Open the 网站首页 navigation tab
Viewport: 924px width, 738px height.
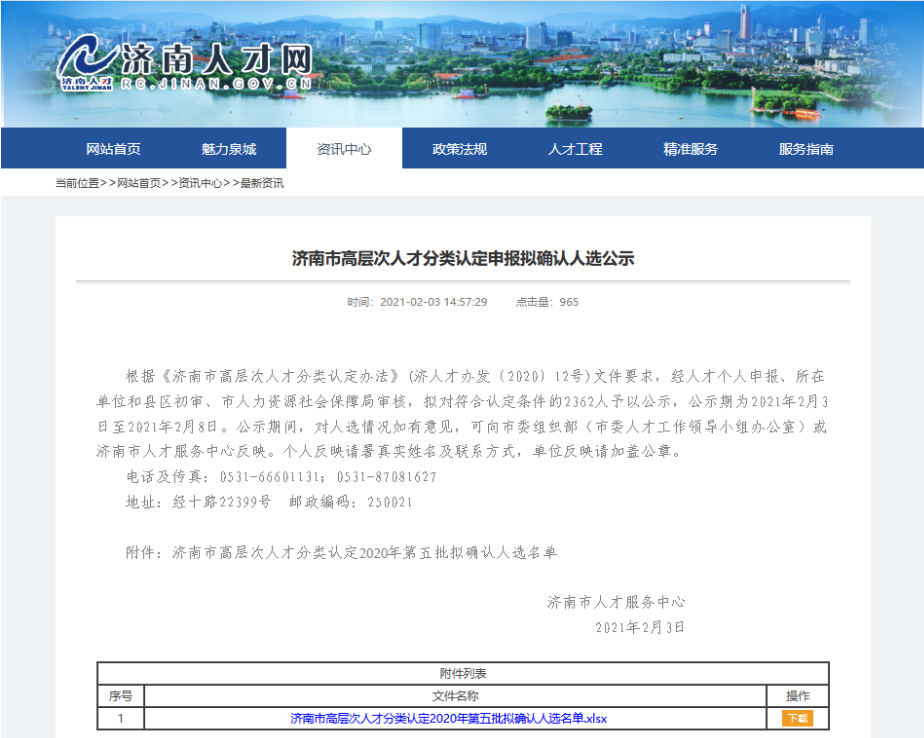[x=113, y=149]
